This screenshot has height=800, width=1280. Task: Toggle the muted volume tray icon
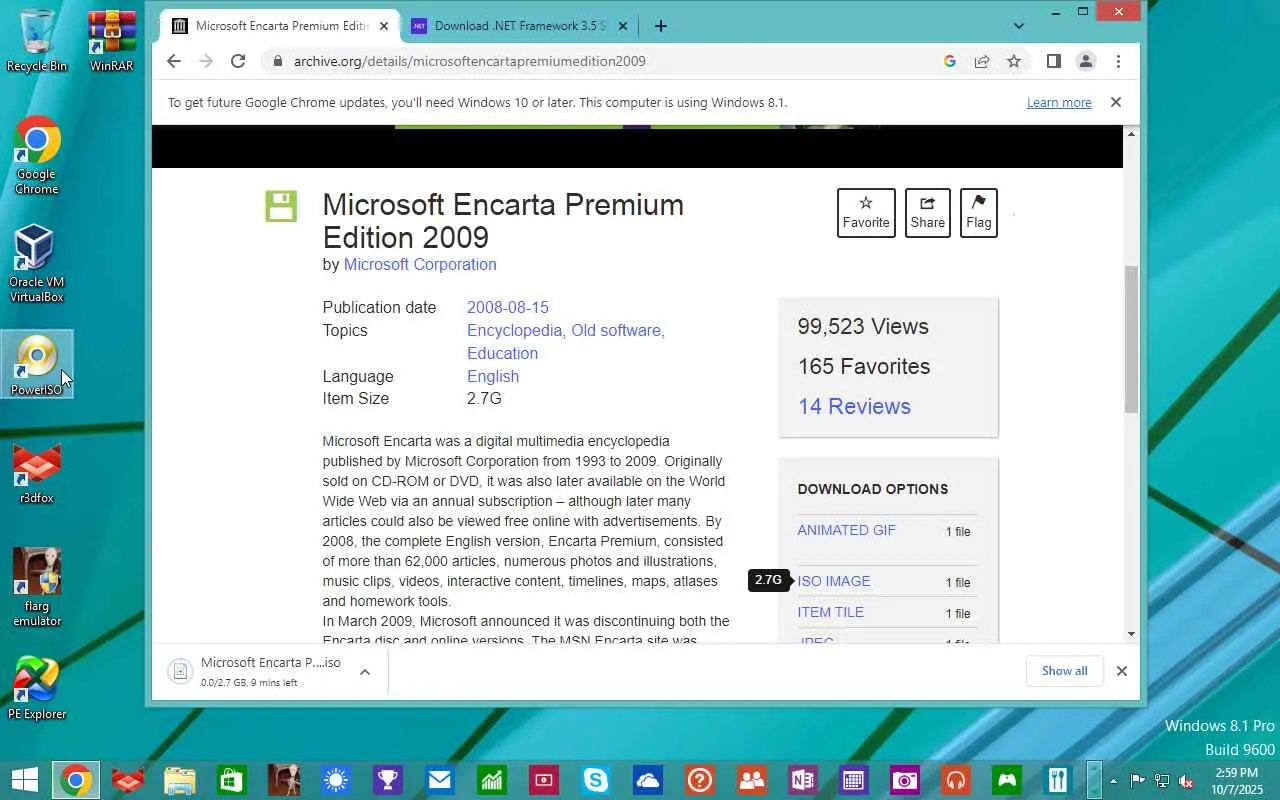(1186, 781)
